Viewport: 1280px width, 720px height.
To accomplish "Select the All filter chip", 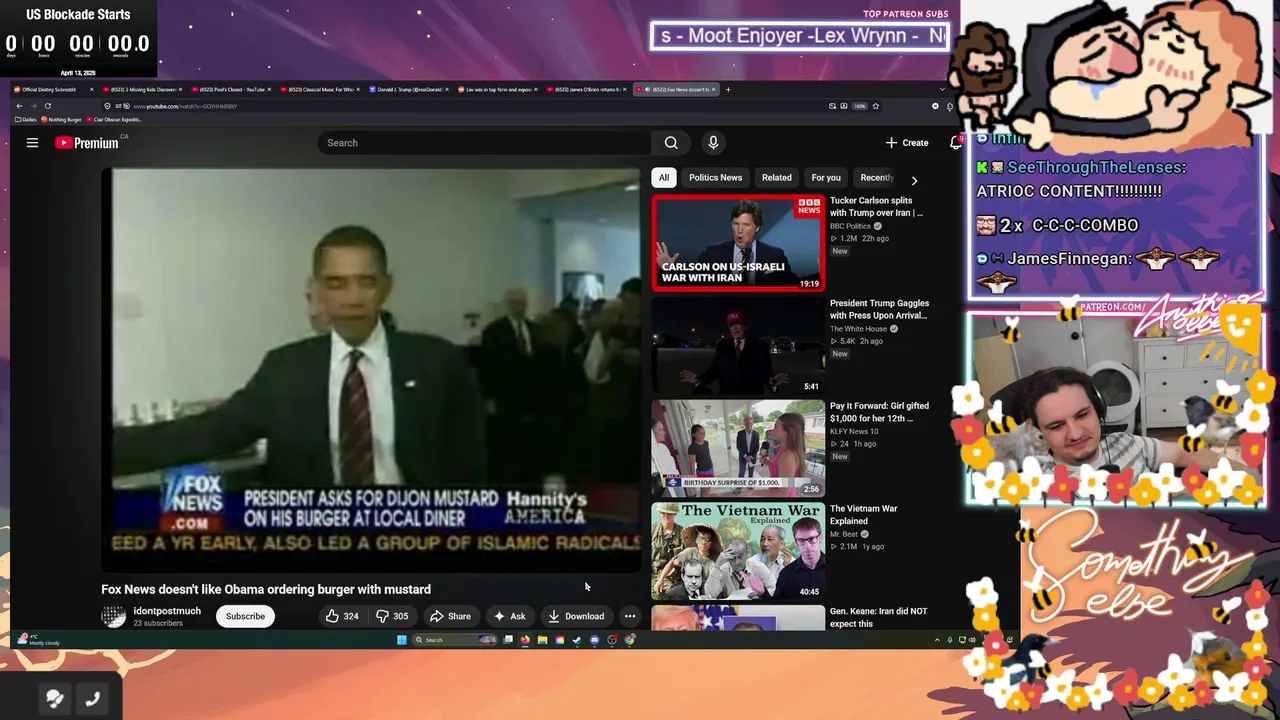I will (663, 178).
